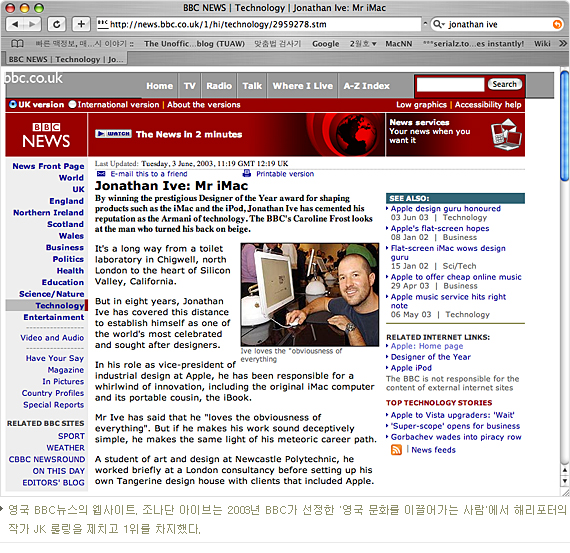This screenshot has height=553, width=570.
Task: Open the bbc.co.uk Home tab
Action: click(x=160, y=86)
